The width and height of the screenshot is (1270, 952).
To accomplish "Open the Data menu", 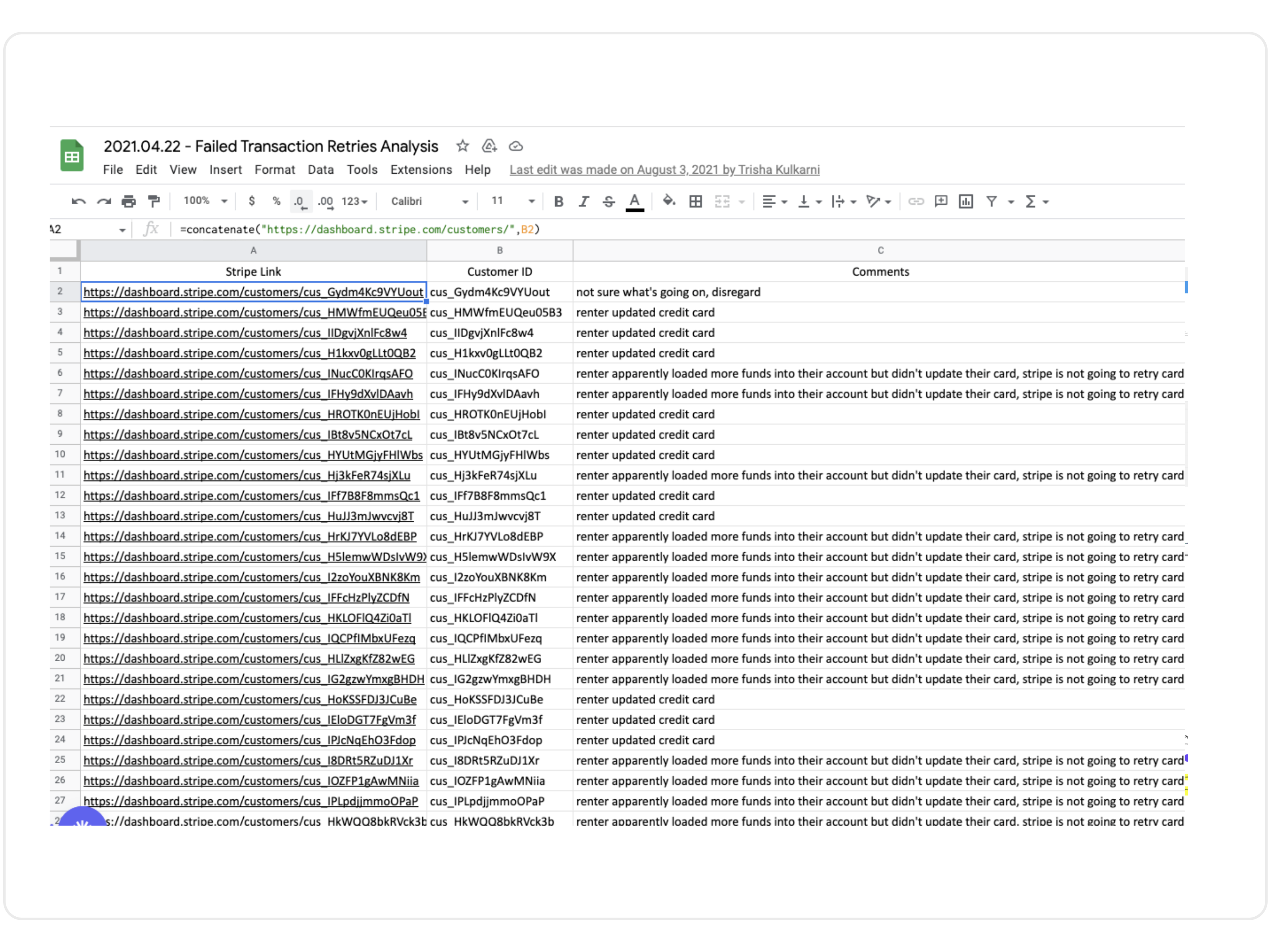I will 320,170.
